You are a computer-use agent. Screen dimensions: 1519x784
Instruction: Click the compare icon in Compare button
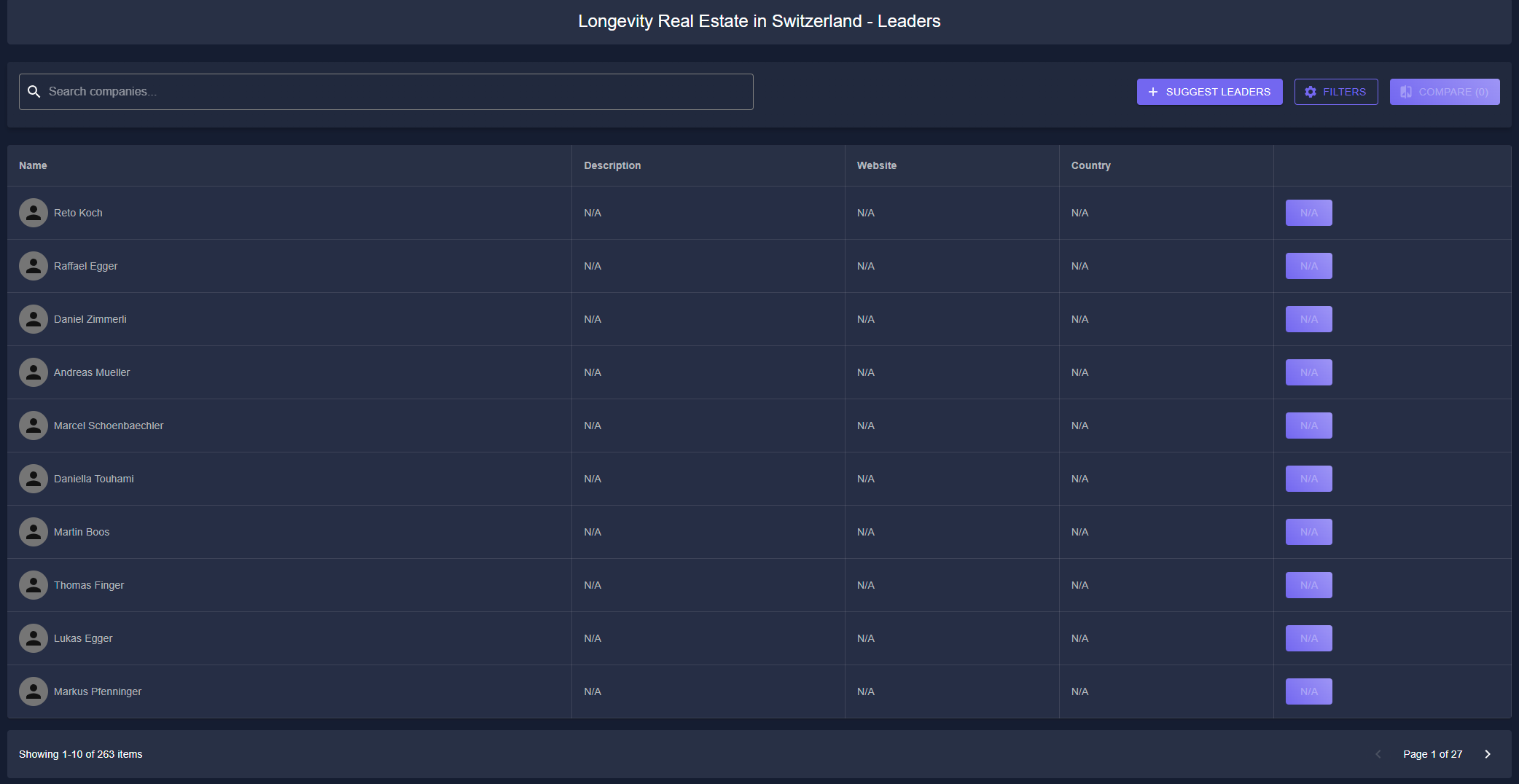point(1406,92)
